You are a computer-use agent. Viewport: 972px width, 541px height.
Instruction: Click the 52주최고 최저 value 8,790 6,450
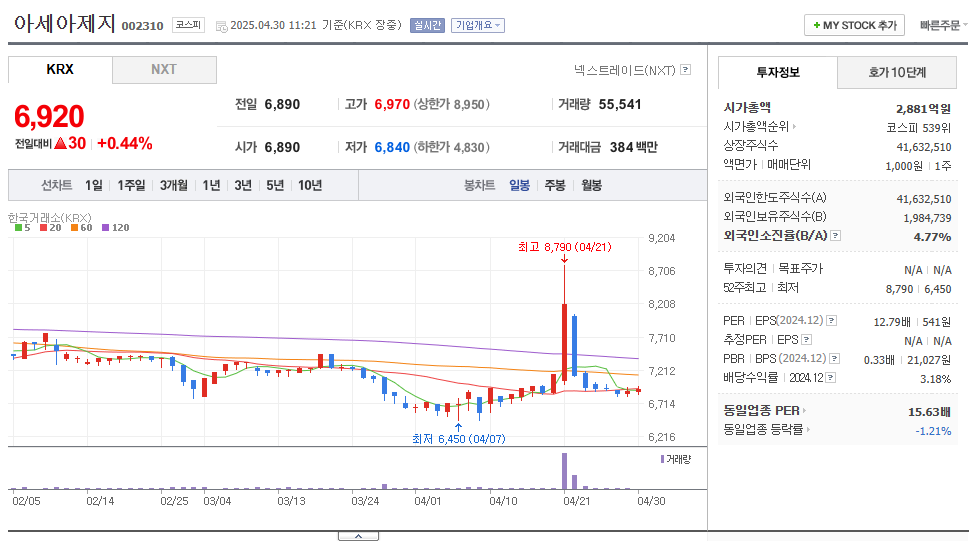click(x=919, y=289)
